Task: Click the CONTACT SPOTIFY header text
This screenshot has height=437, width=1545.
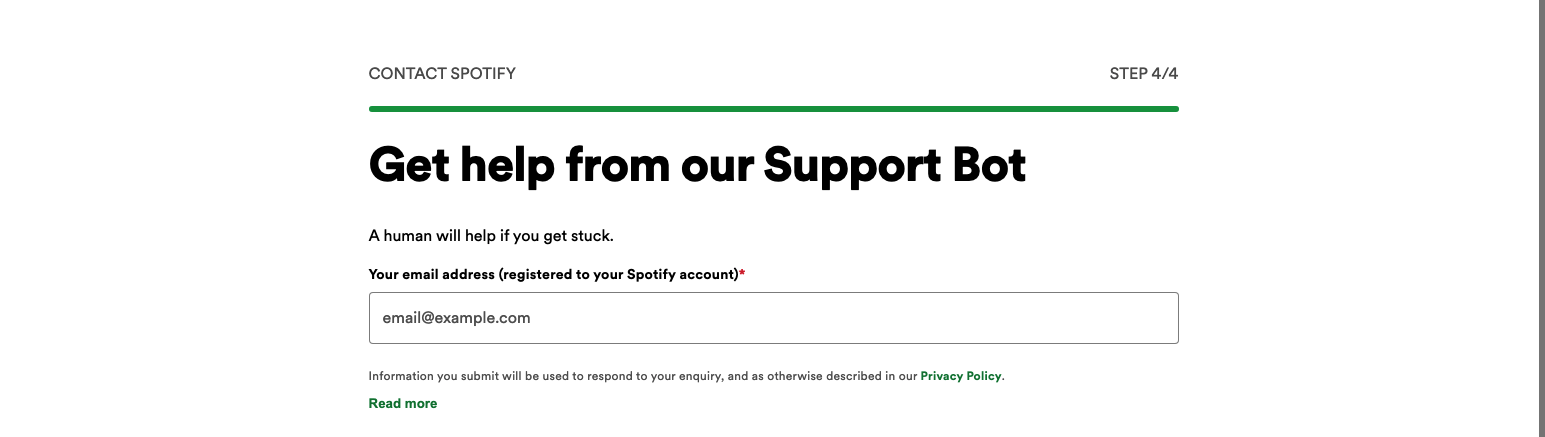Action: click(x=442, y=73)
